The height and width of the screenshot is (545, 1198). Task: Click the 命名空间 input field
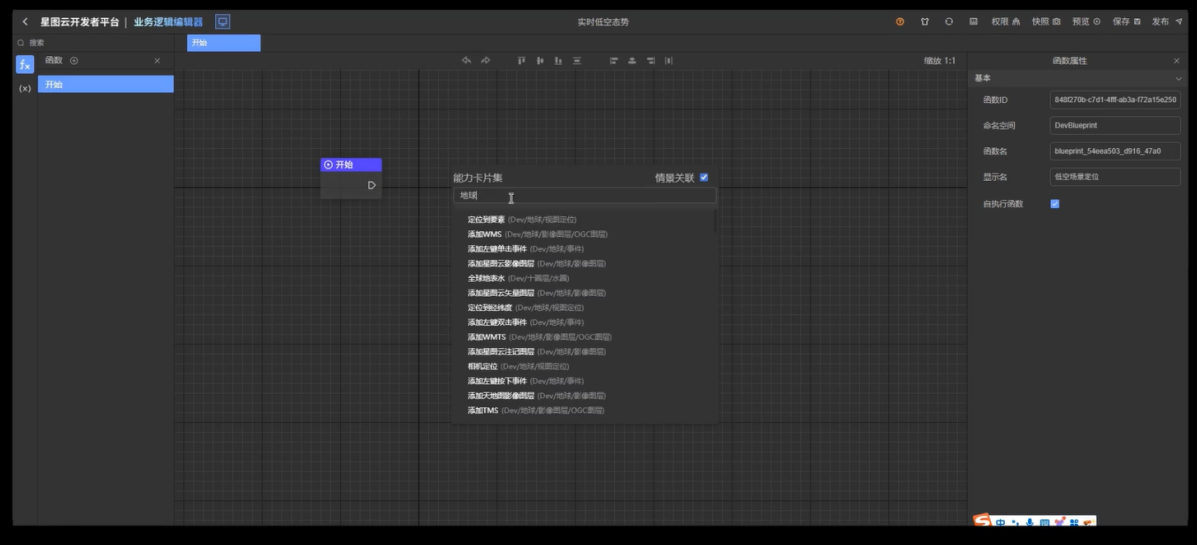coord(1115,125)
